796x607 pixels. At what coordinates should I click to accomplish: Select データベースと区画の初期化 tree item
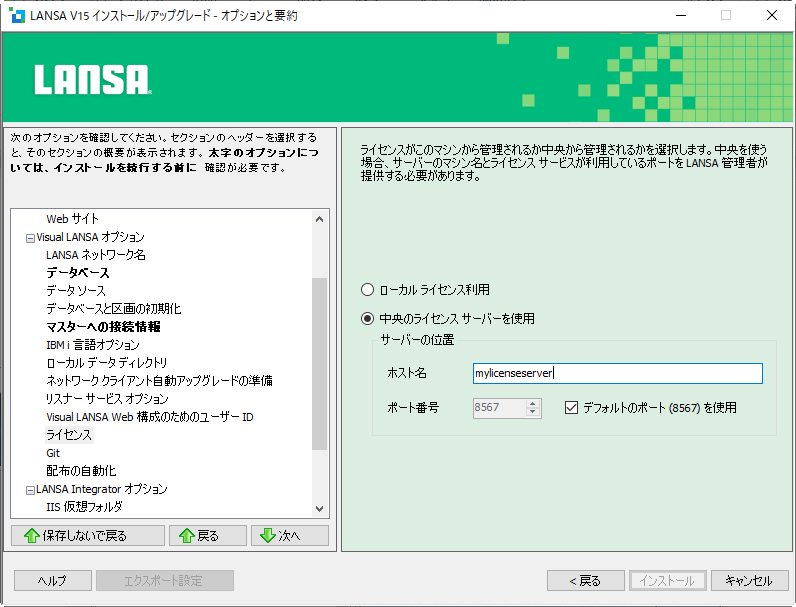point(113,309)
